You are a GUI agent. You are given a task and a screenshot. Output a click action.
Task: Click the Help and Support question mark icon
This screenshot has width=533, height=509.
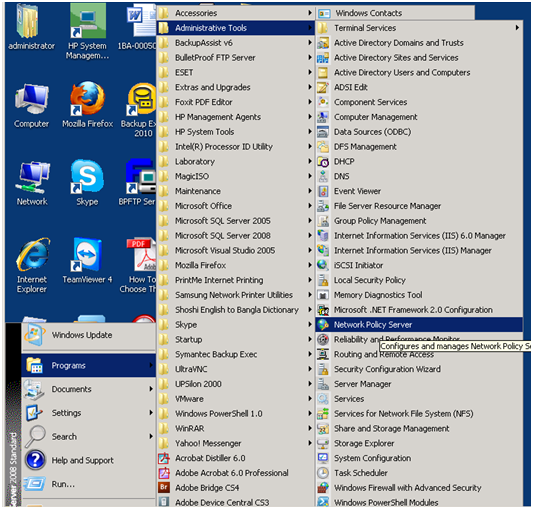click(x=35, y=460)
